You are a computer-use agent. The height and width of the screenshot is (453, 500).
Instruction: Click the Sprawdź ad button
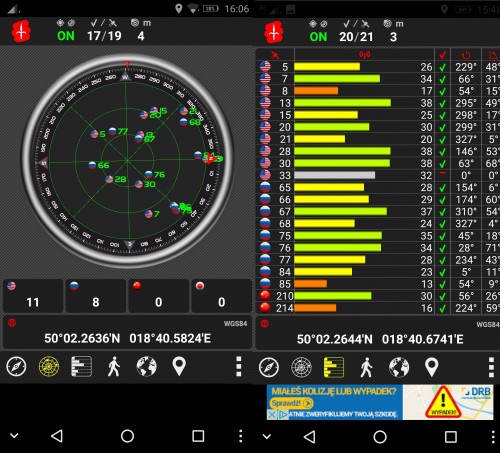[x=292, y=403]
